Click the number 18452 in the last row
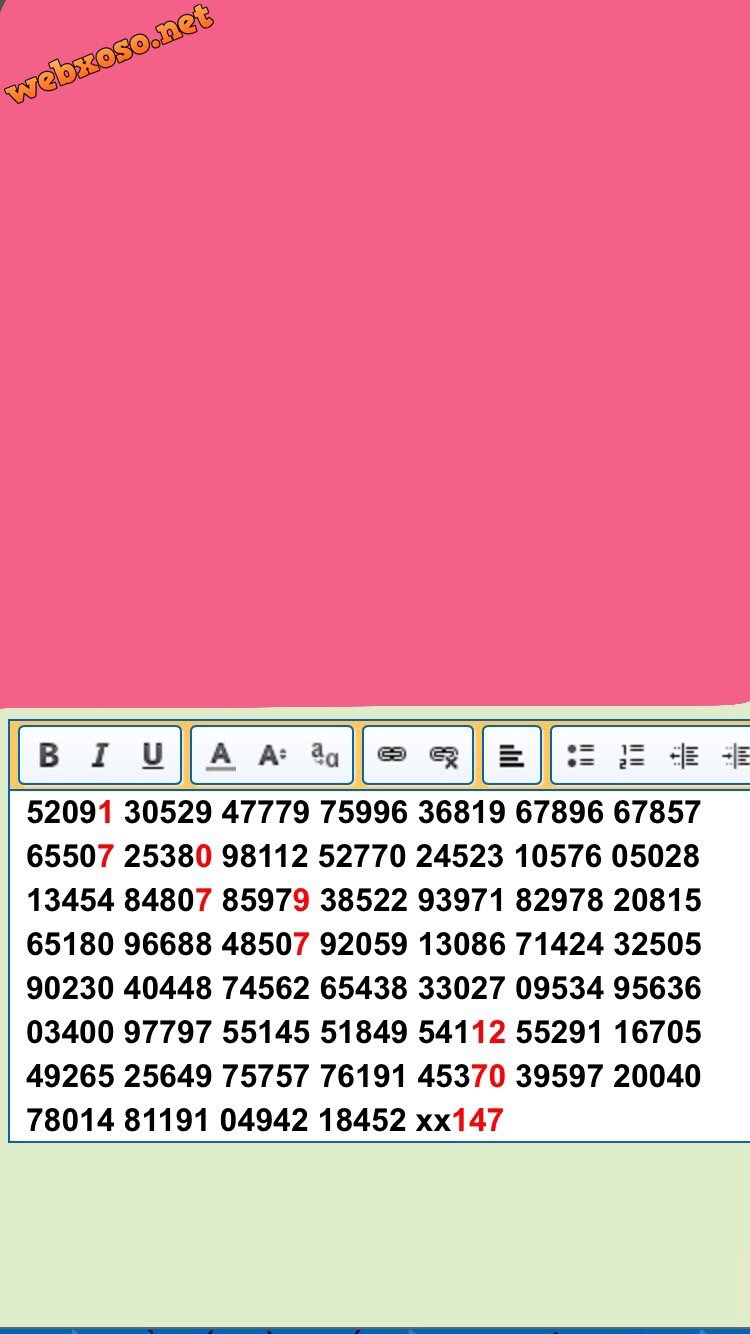This screenshot has height=1334, width=750. 363,1120
